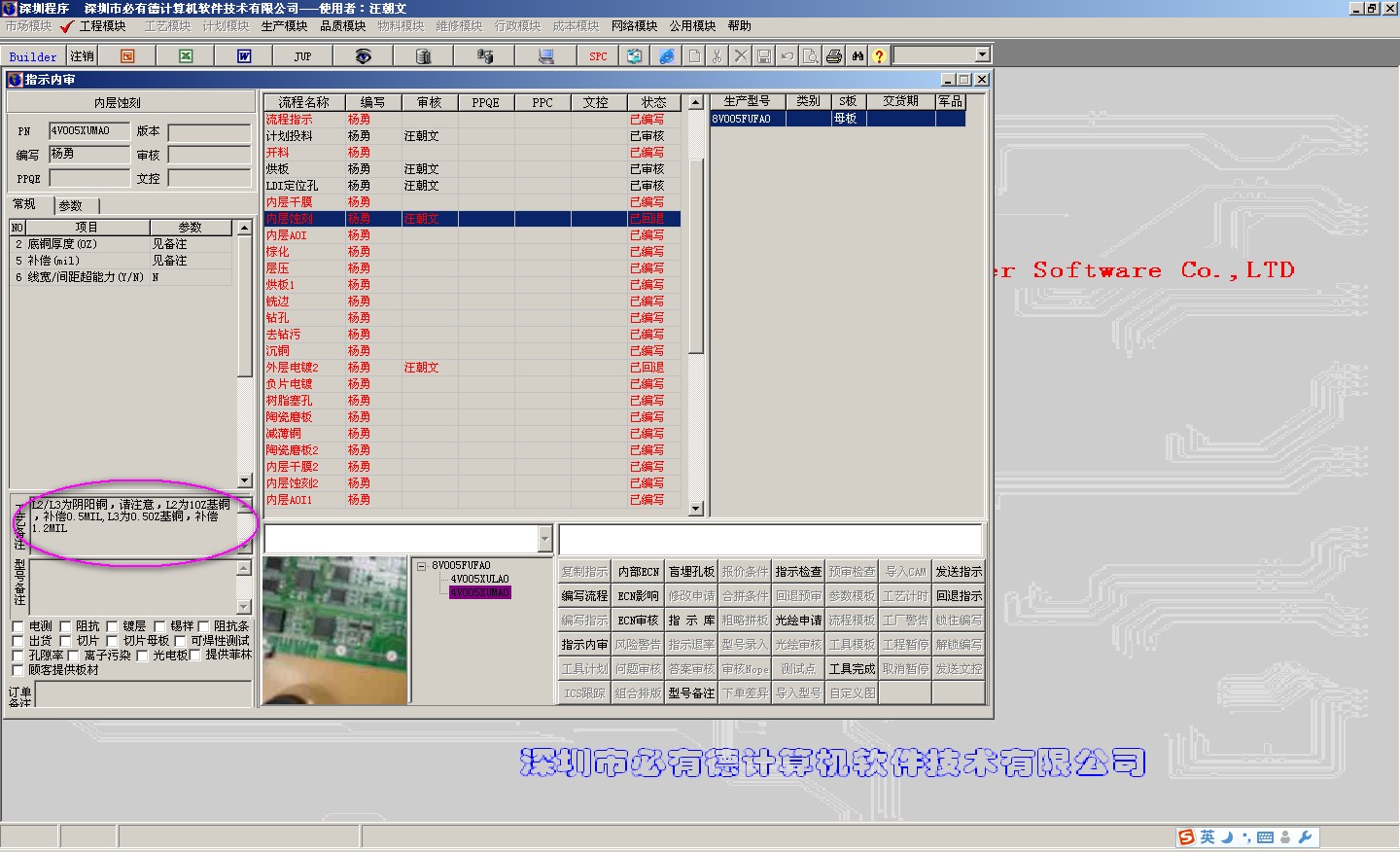This screenshot has width=1400, height=852.
Task: Select the 外层电镀2 process row
Action: pos(472,368)
